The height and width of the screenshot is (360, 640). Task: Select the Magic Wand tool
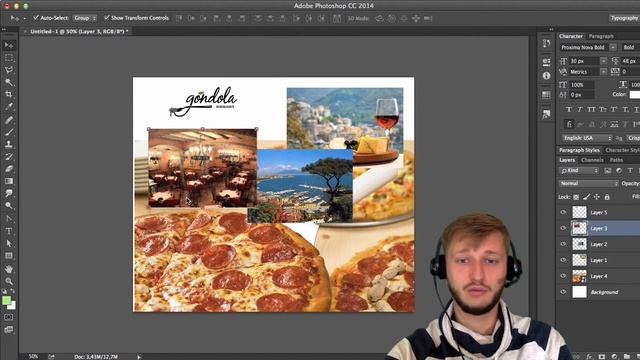coord(9,82)
